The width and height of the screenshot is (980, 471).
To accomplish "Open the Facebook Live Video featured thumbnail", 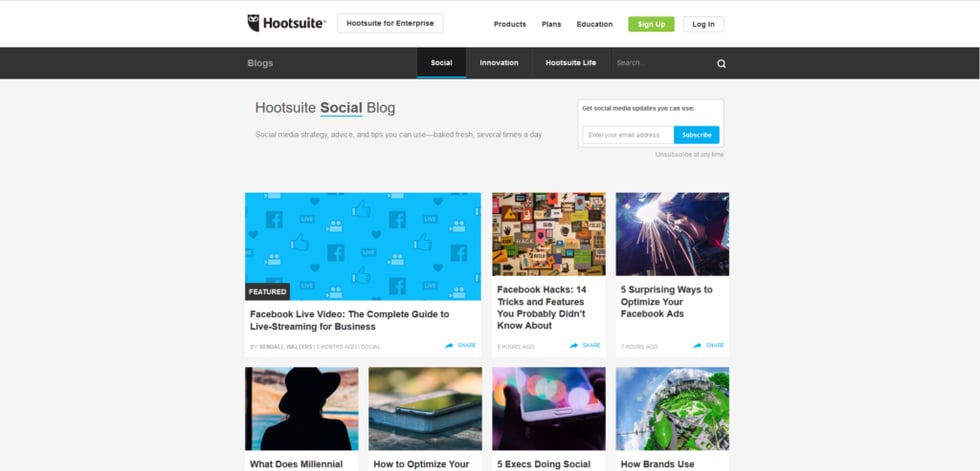I will point(362,246).
